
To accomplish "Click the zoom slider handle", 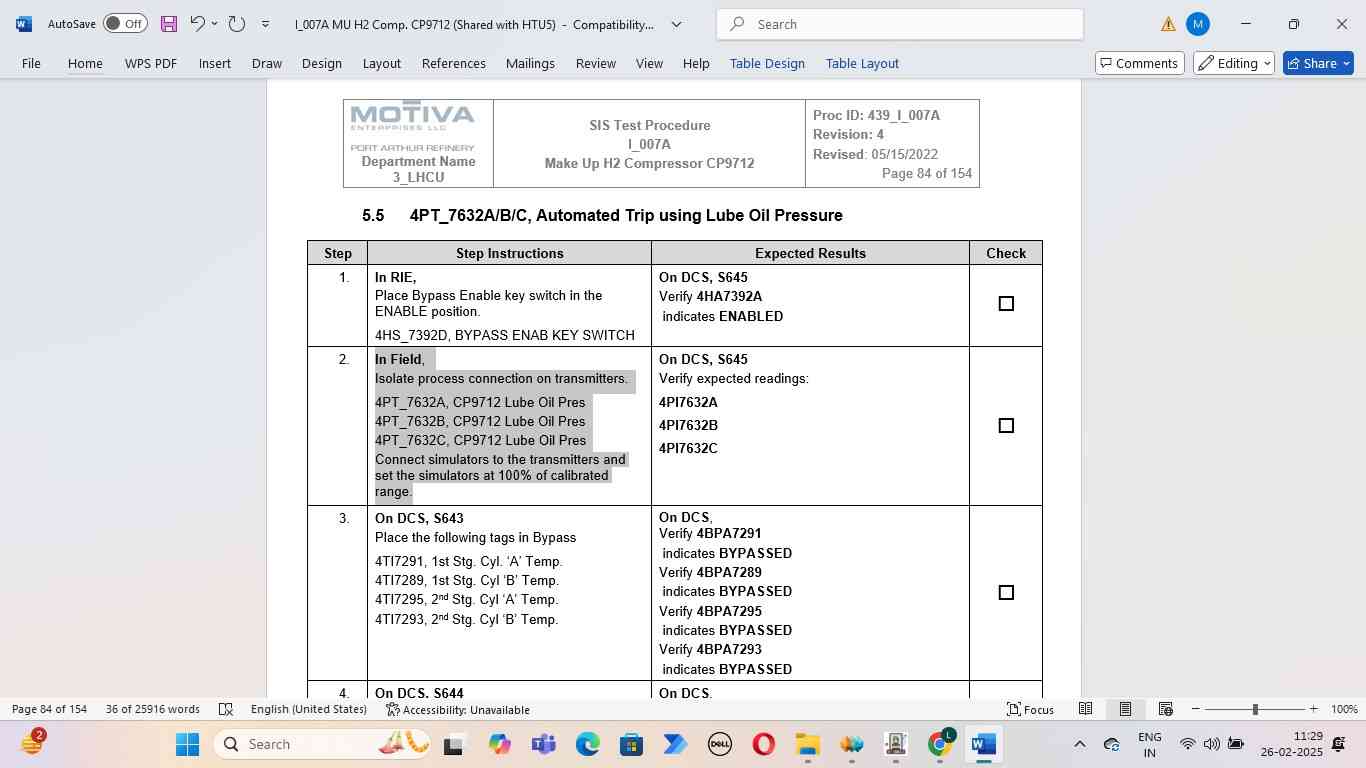I will (x=1255, y=709).
